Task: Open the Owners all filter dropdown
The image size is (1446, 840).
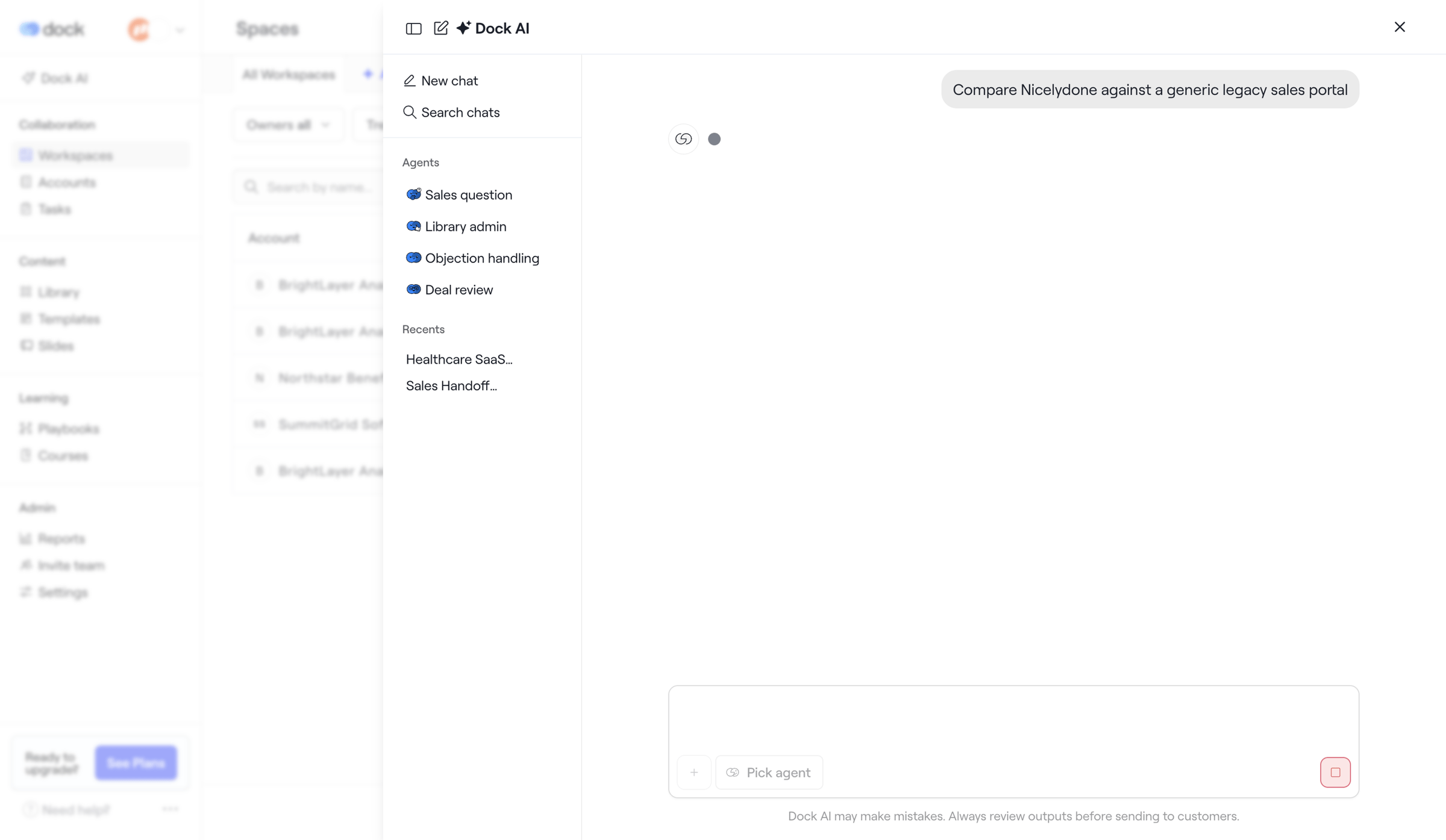Action: pos(289,125)
